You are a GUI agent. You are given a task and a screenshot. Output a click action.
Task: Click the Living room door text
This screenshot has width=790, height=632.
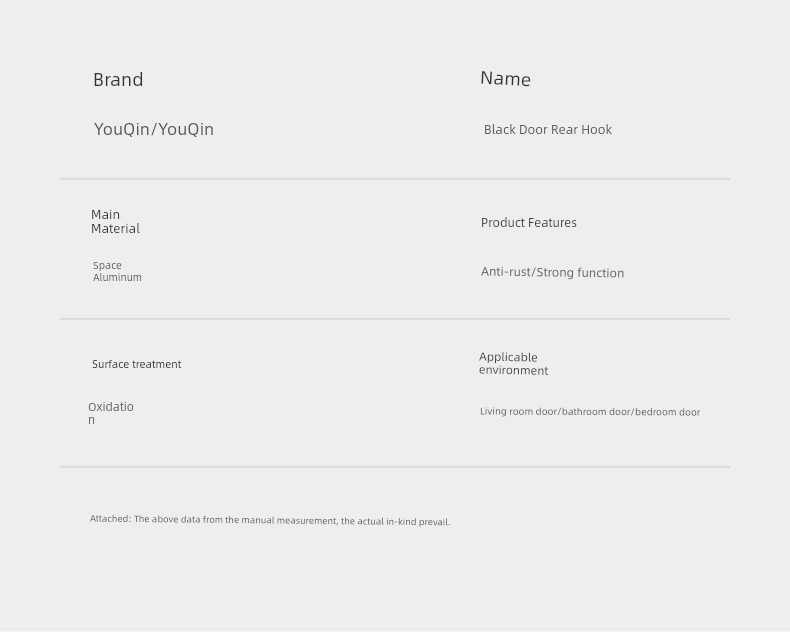pos(518,412)
